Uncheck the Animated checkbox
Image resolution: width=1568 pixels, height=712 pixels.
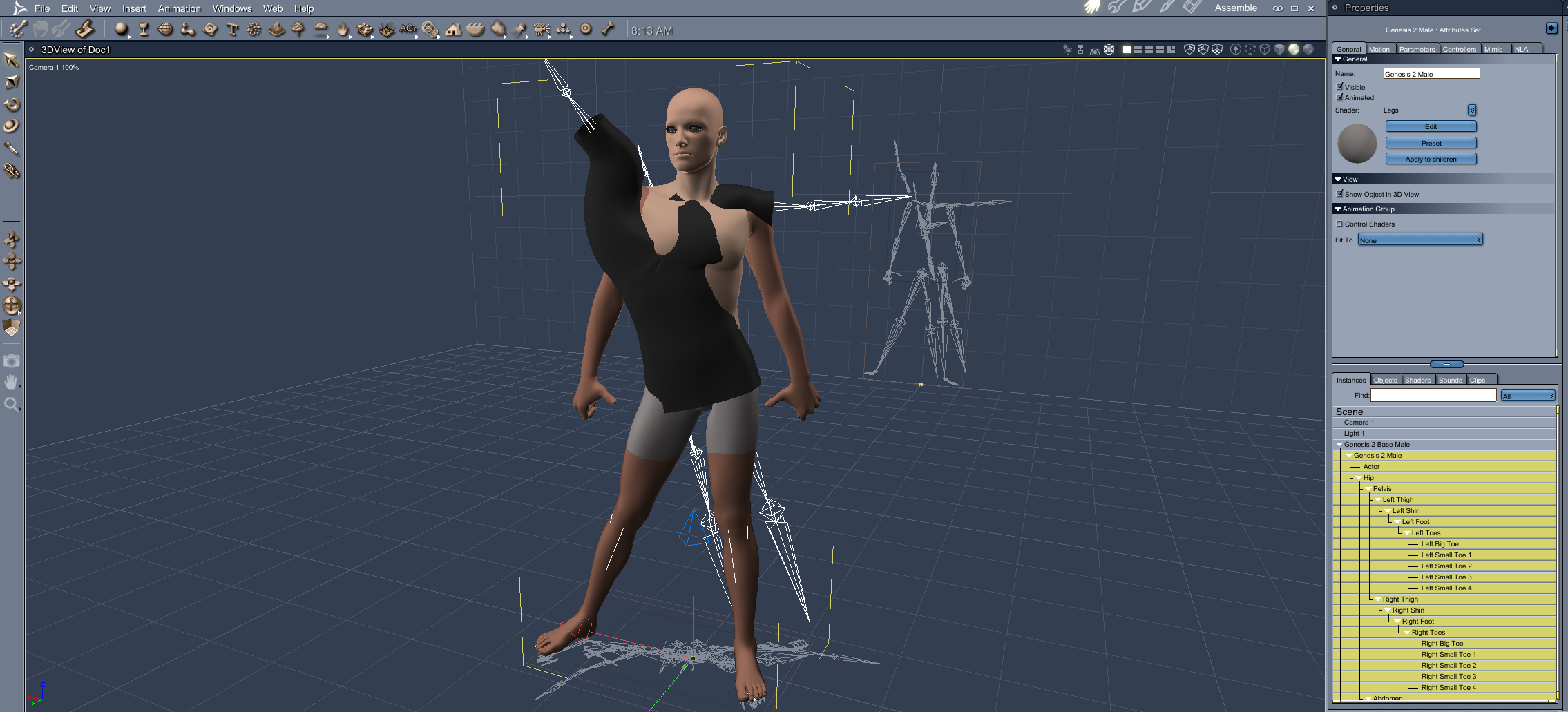1340,97
